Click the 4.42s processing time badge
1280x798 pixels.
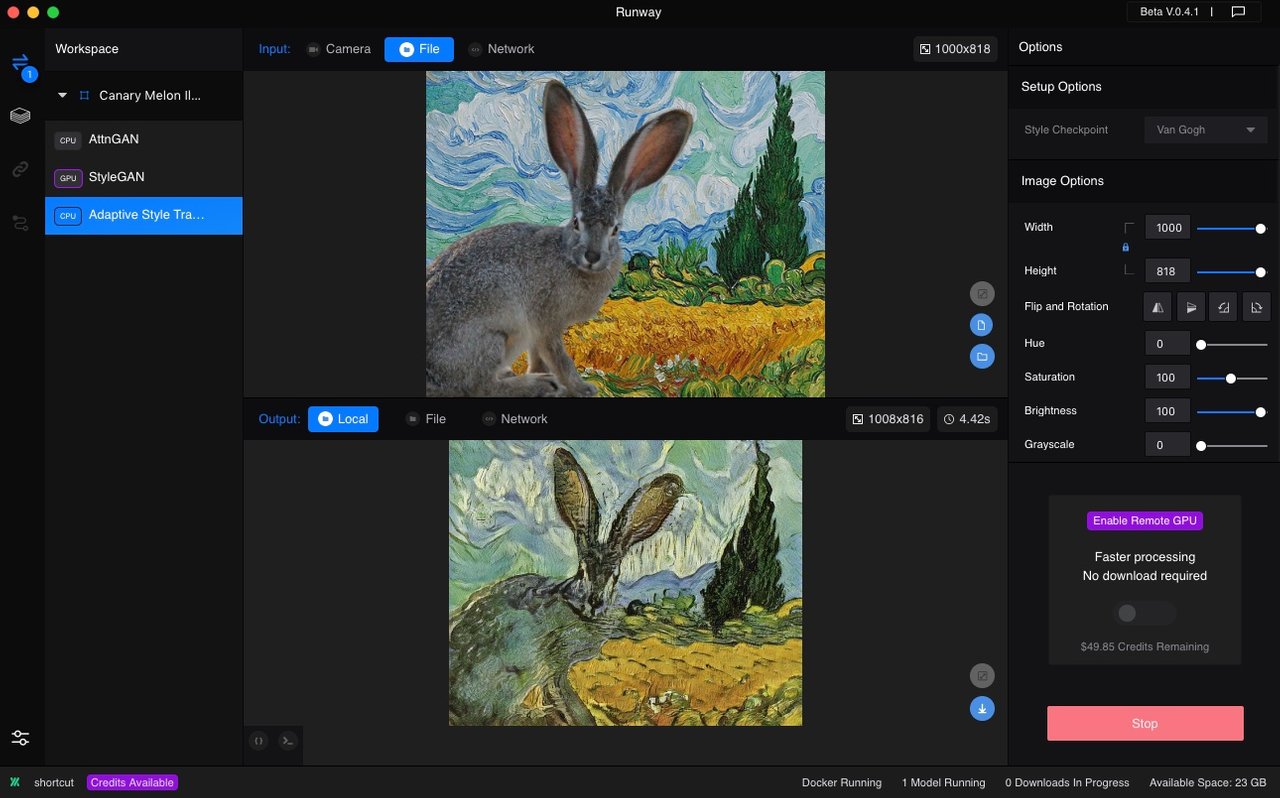point(967,419)
